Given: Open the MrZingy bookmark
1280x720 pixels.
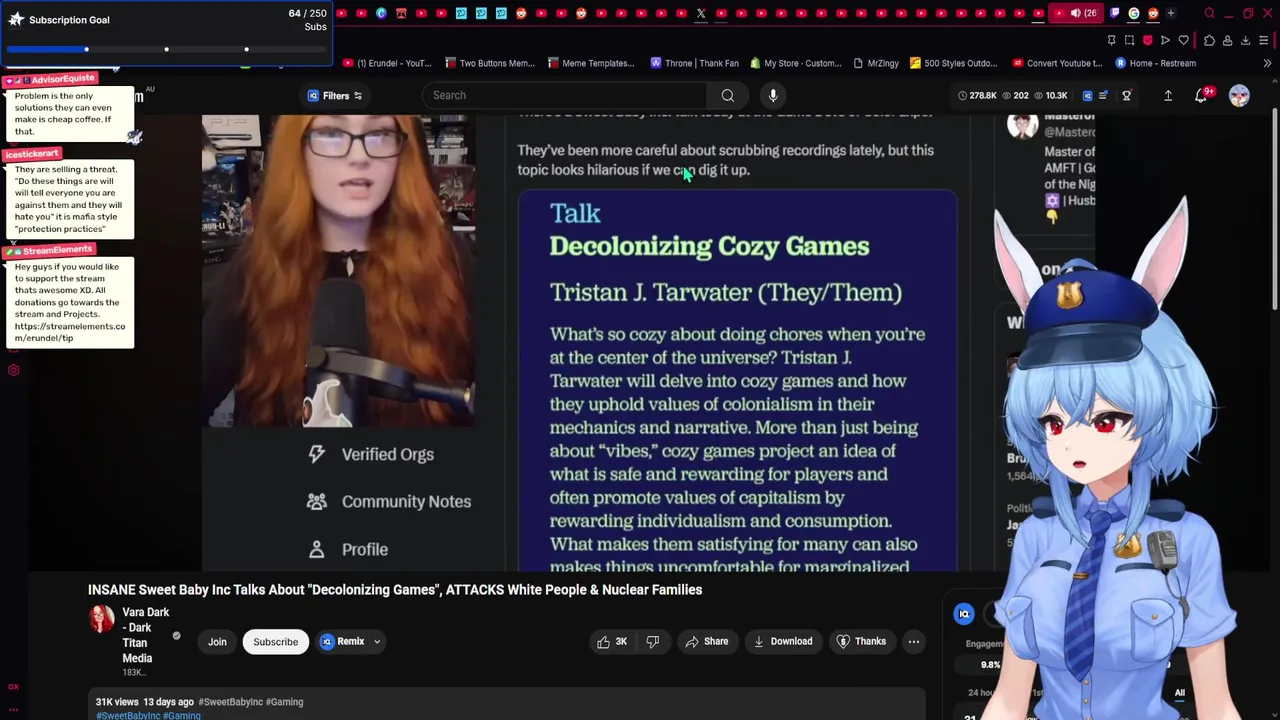Looking at the screenshot, I should tap(876, 63).
